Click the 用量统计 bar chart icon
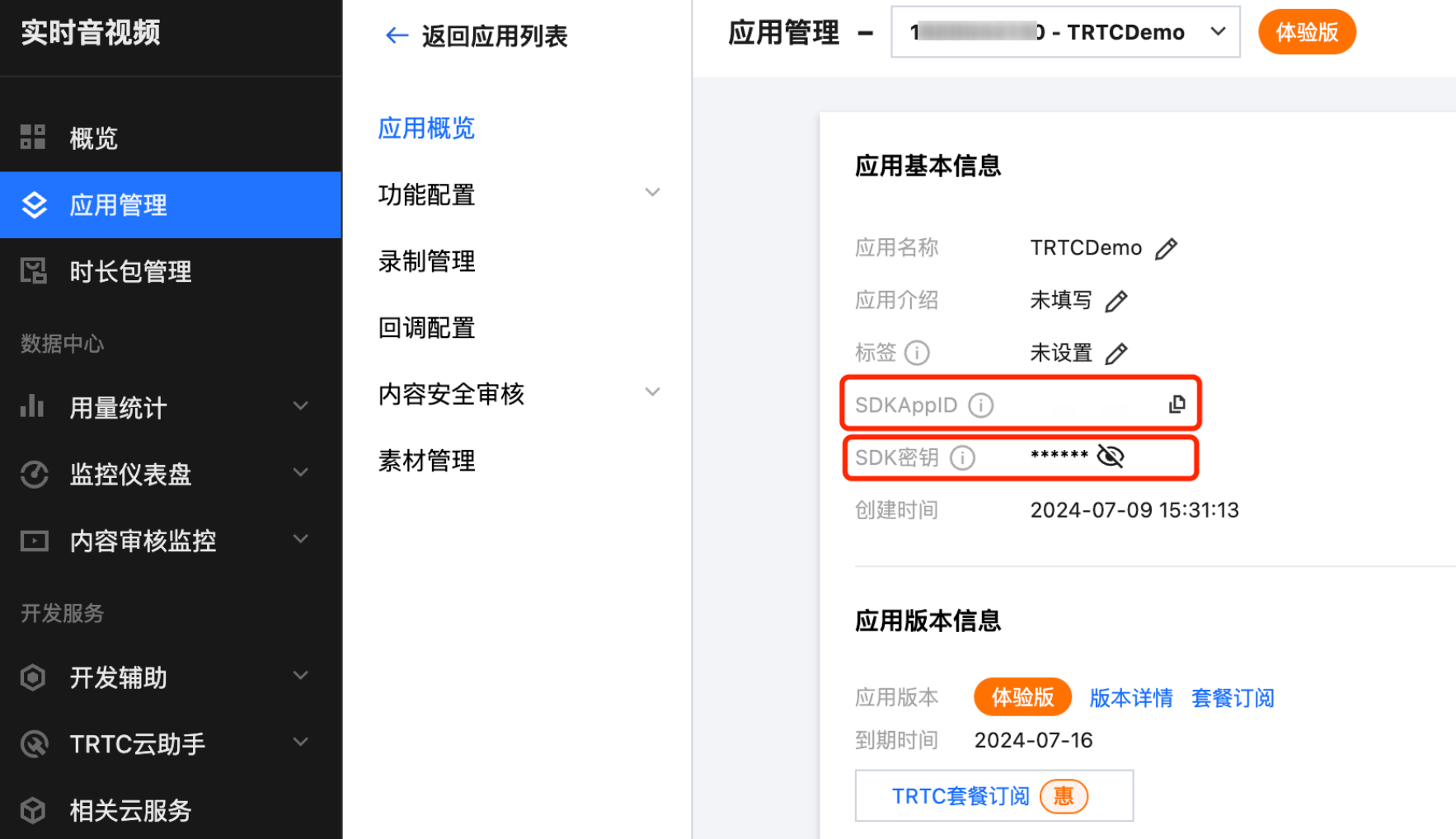 [x=32, y=406]
